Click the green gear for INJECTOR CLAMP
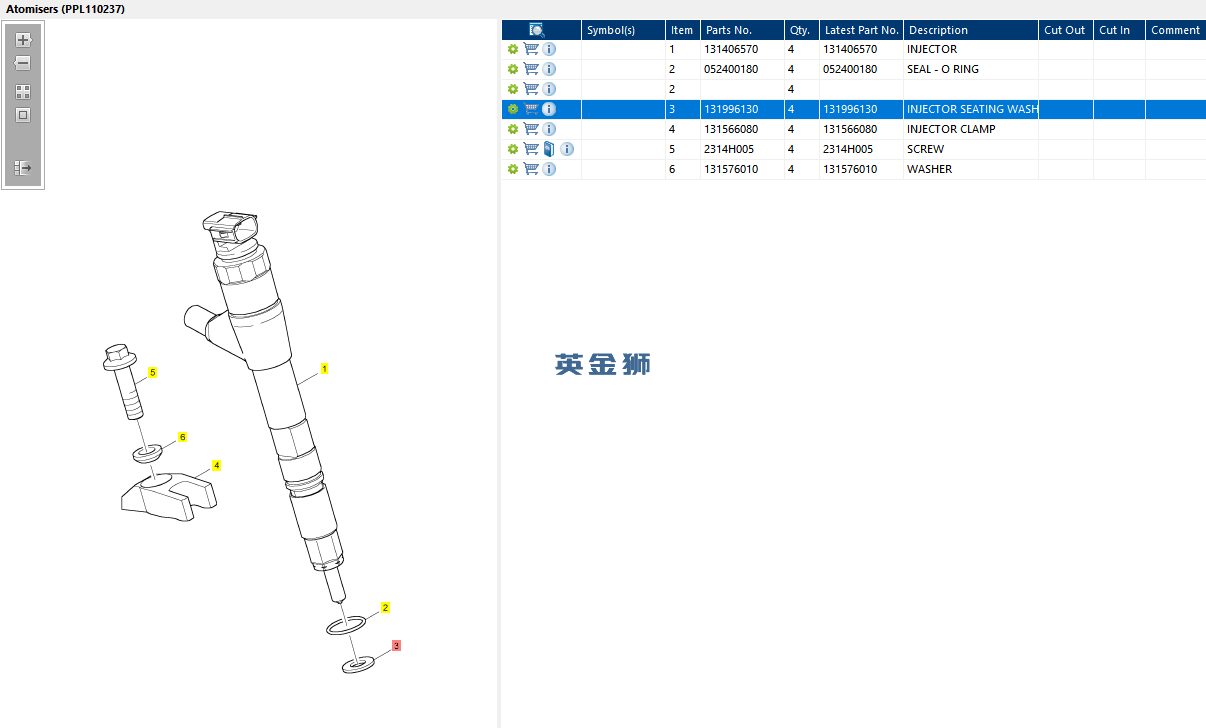The height and width of the screenshot is (728, 1206). (513, 129)
